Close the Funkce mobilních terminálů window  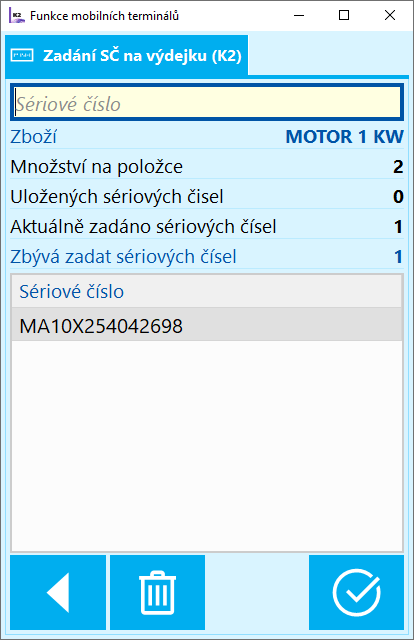point(390,16)
